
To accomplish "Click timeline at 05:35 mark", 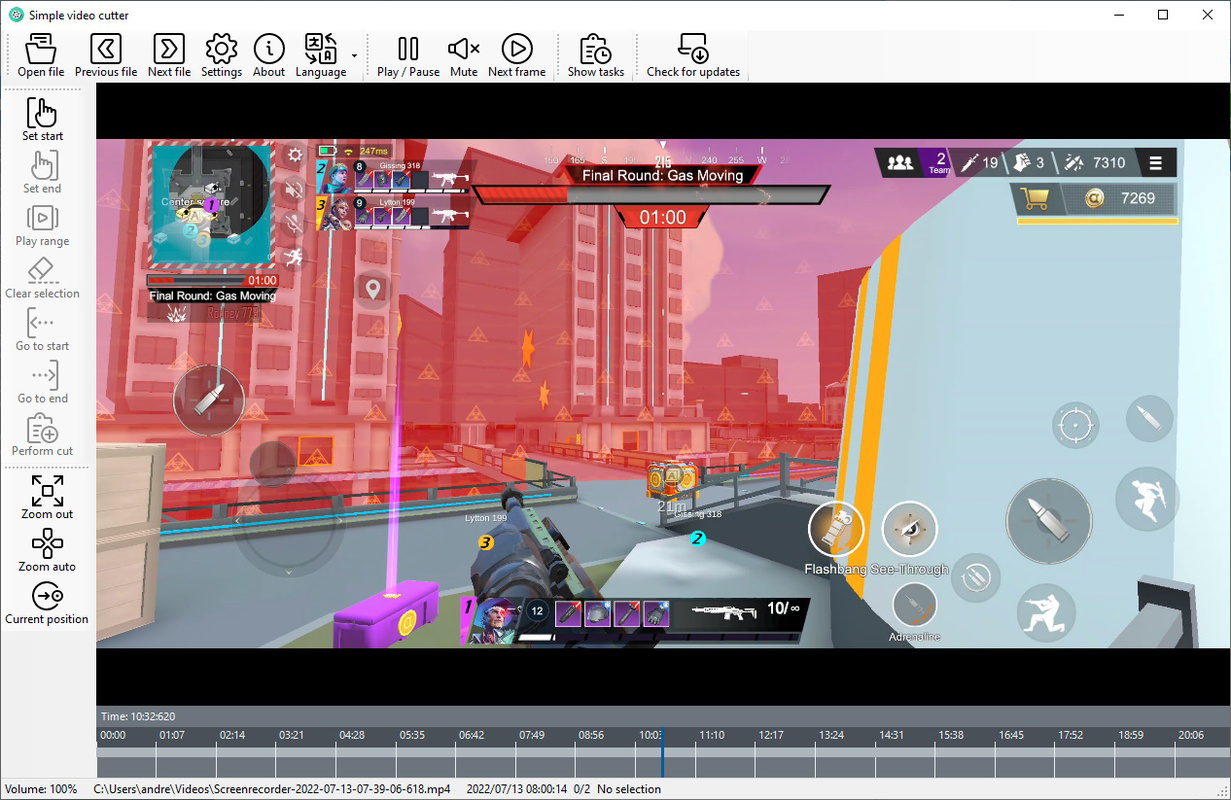I will tap(411, 735).
